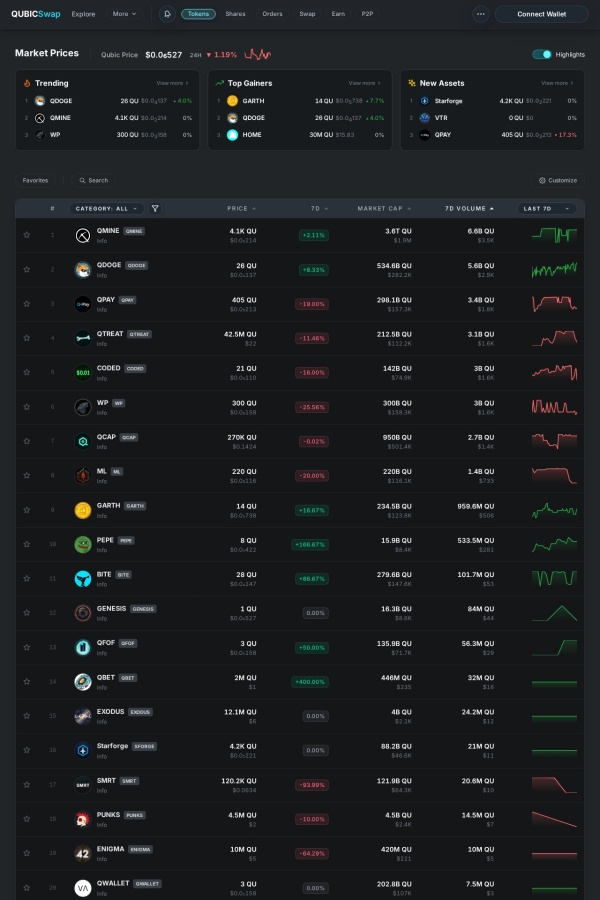Switch to the Orders tab

coord(272,14)
